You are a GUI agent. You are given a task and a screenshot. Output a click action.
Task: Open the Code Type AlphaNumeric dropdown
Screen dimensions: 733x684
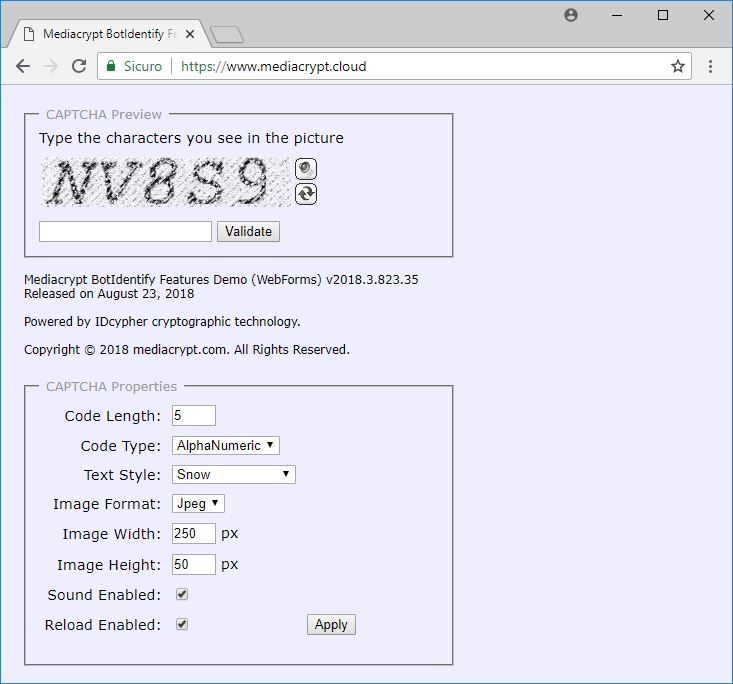pyautogui.click(x=226, y=446)
